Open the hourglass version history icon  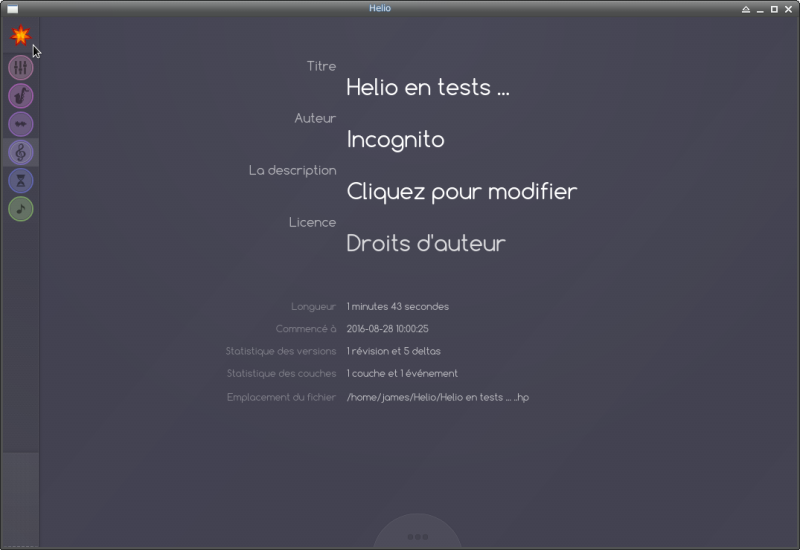tap(21, 181)
